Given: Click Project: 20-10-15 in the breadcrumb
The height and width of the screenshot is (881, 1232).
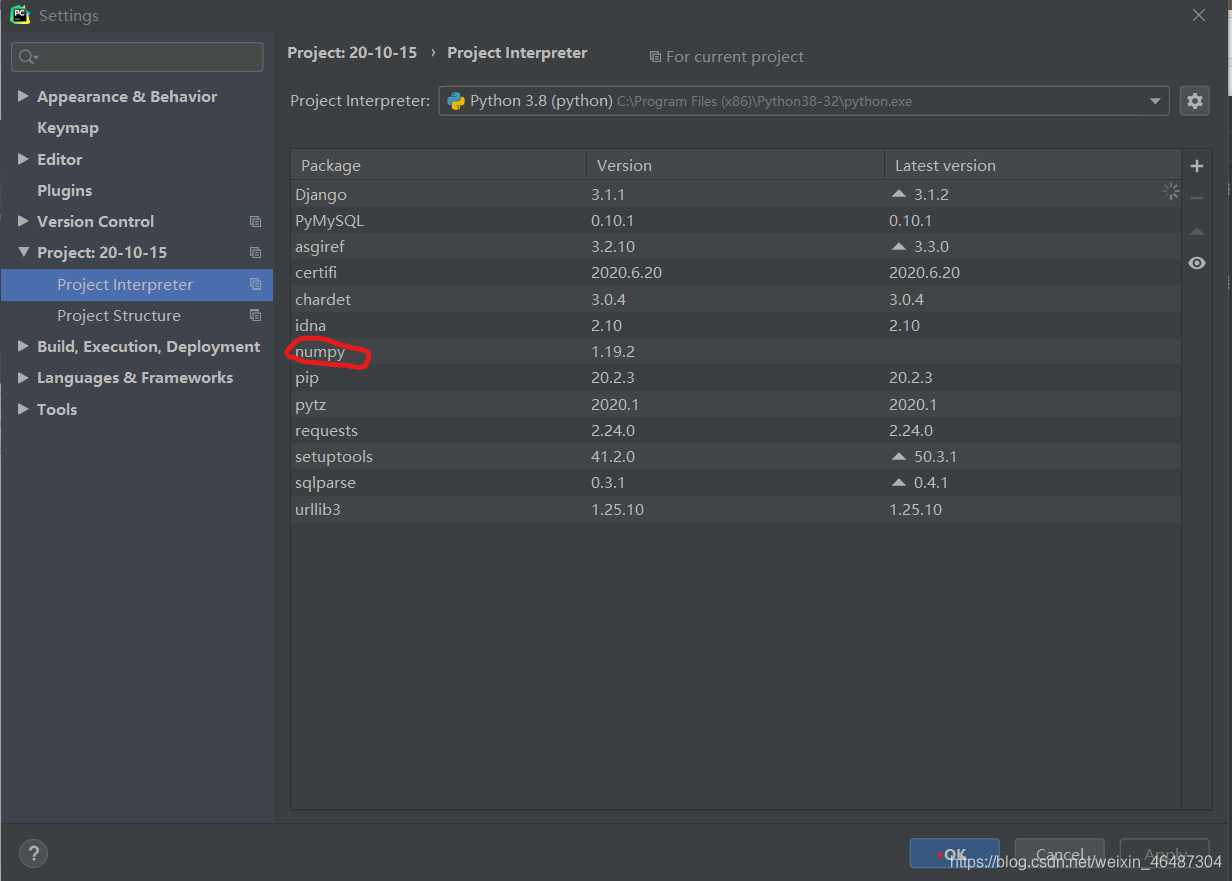Looking at the screenshot, I should click(x=352, y=53).
